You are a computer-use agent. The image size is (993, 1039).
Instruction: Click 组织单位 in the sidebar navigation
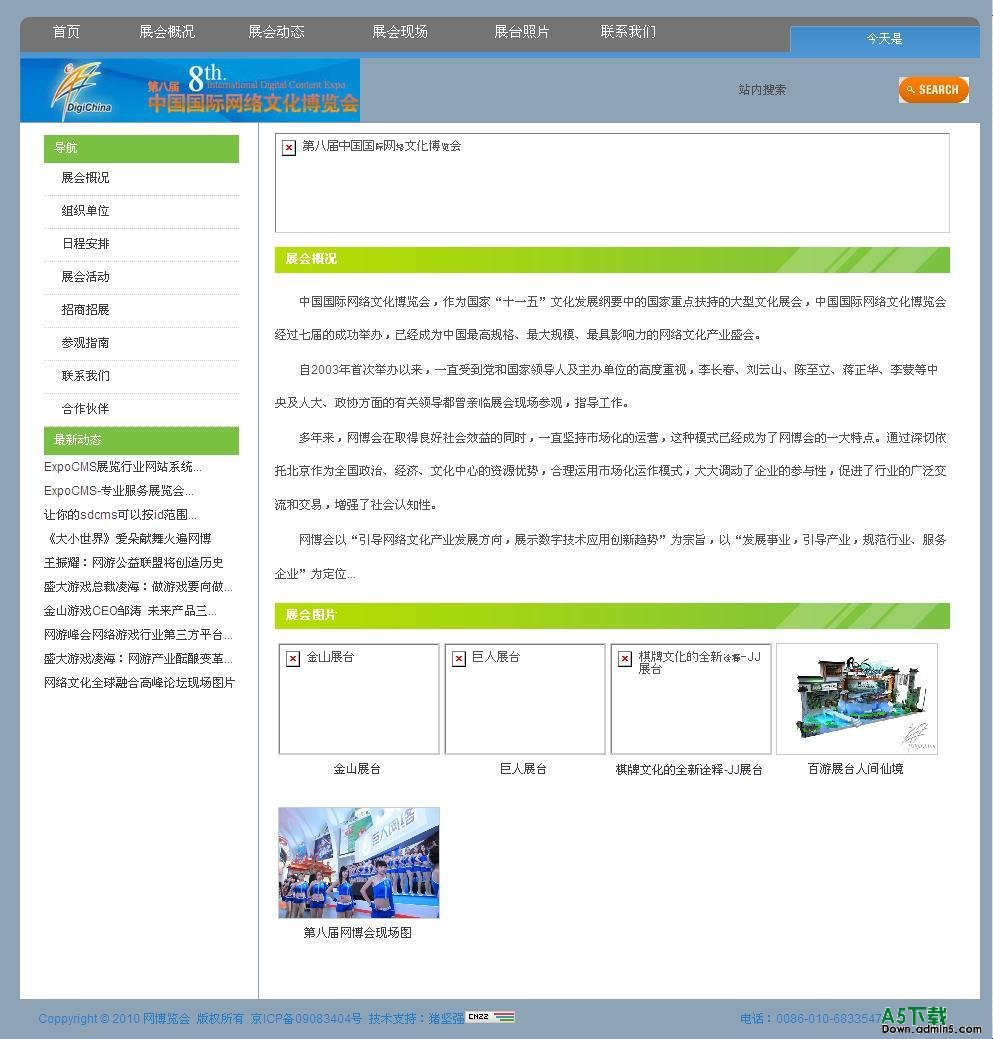(x=85, y=211)
